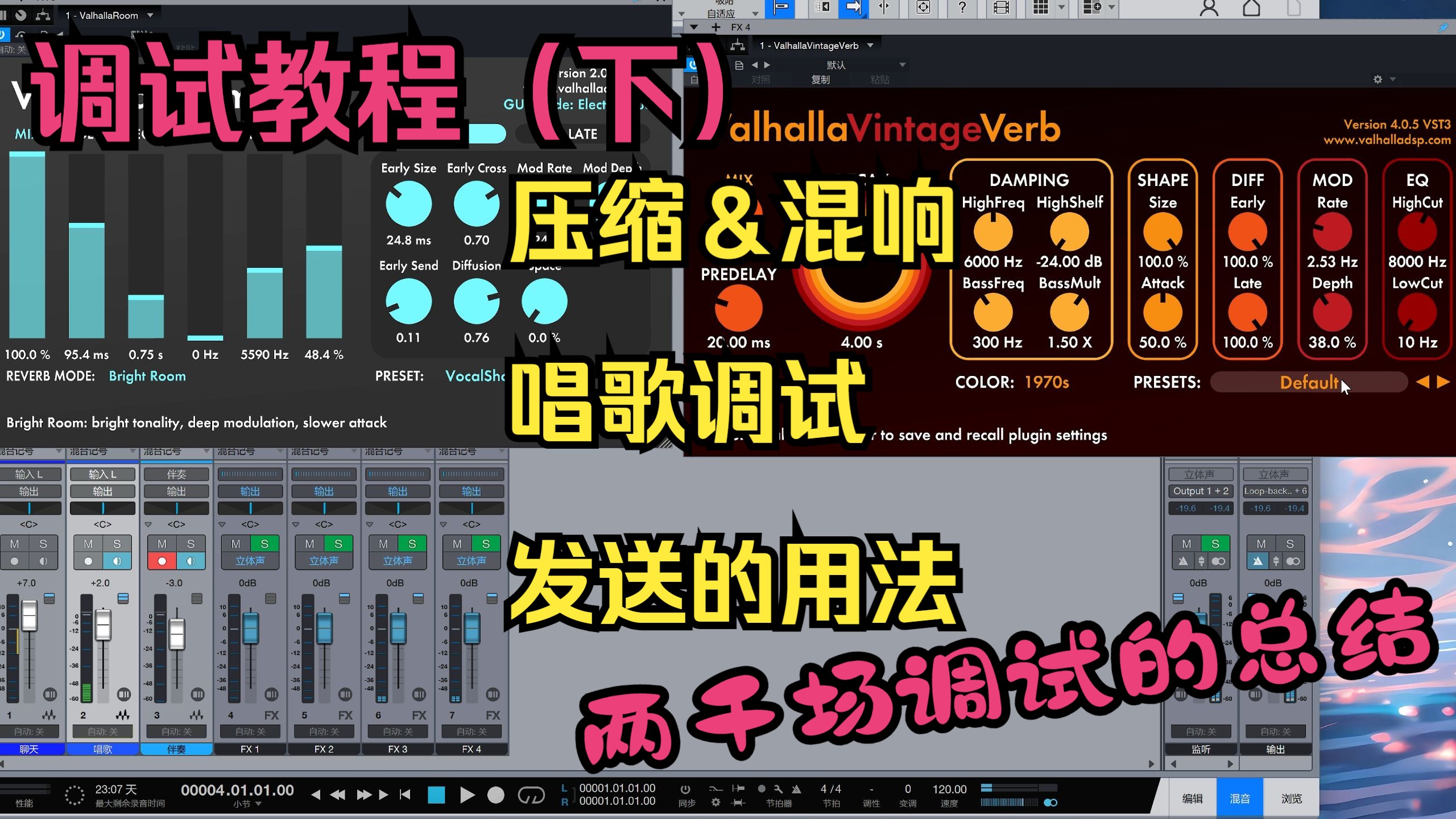Click the 4 / 4 time signature field
Viewport: 1456px width, 819px height.
coord(830,789)
